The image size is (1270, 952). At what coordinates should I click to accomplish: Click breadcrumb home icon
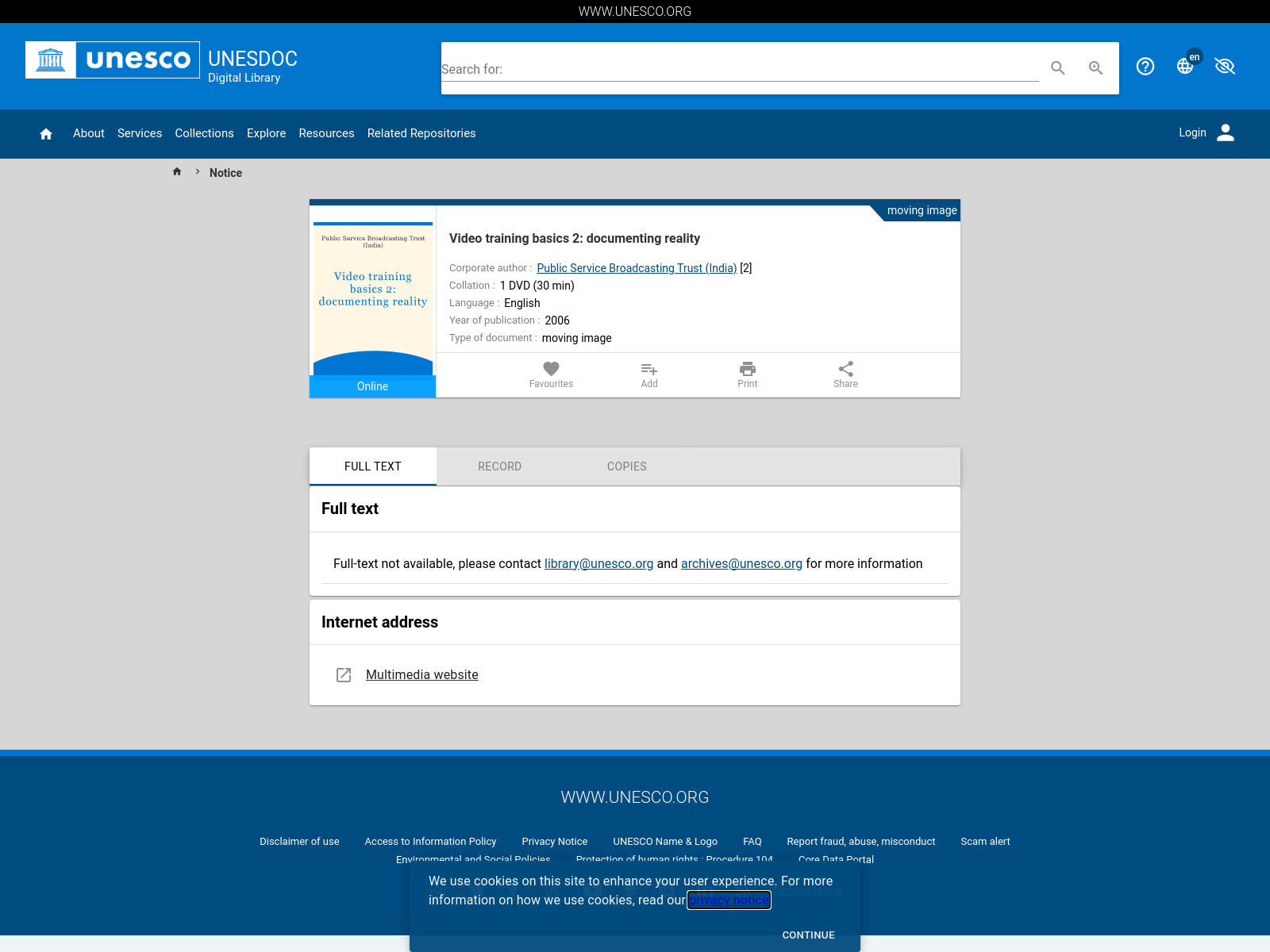(177, 171)
